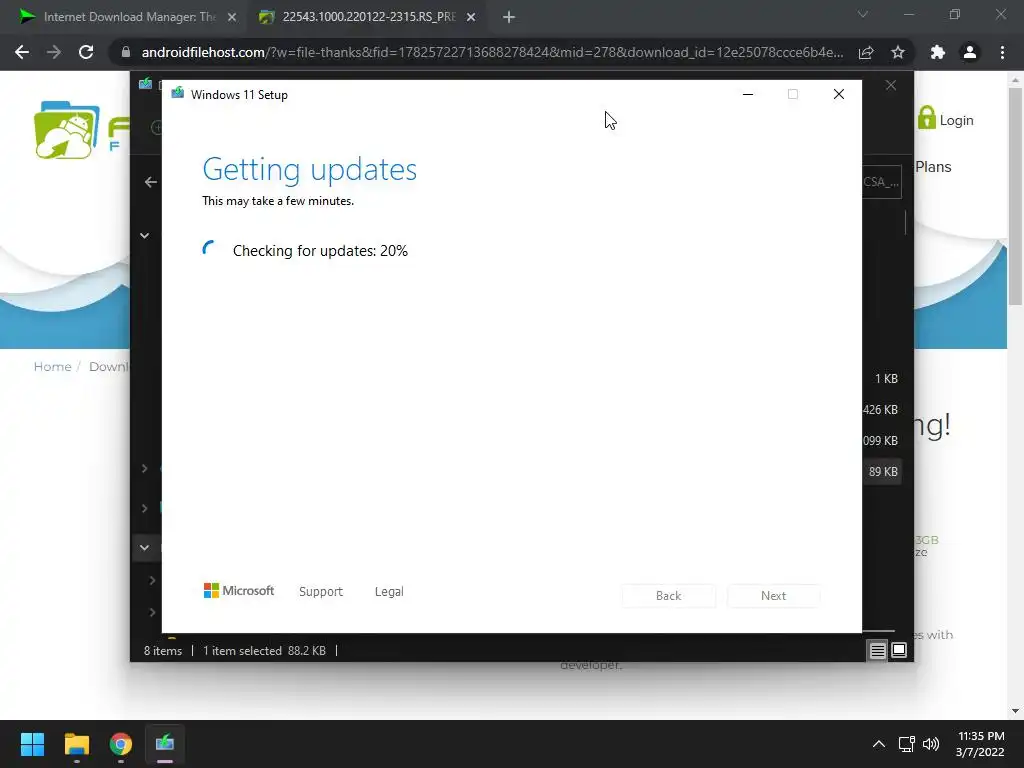Expand the first nested tree node in Explorer
Image resolution: width=1024 pixels, height=768 pixels.
152,580
